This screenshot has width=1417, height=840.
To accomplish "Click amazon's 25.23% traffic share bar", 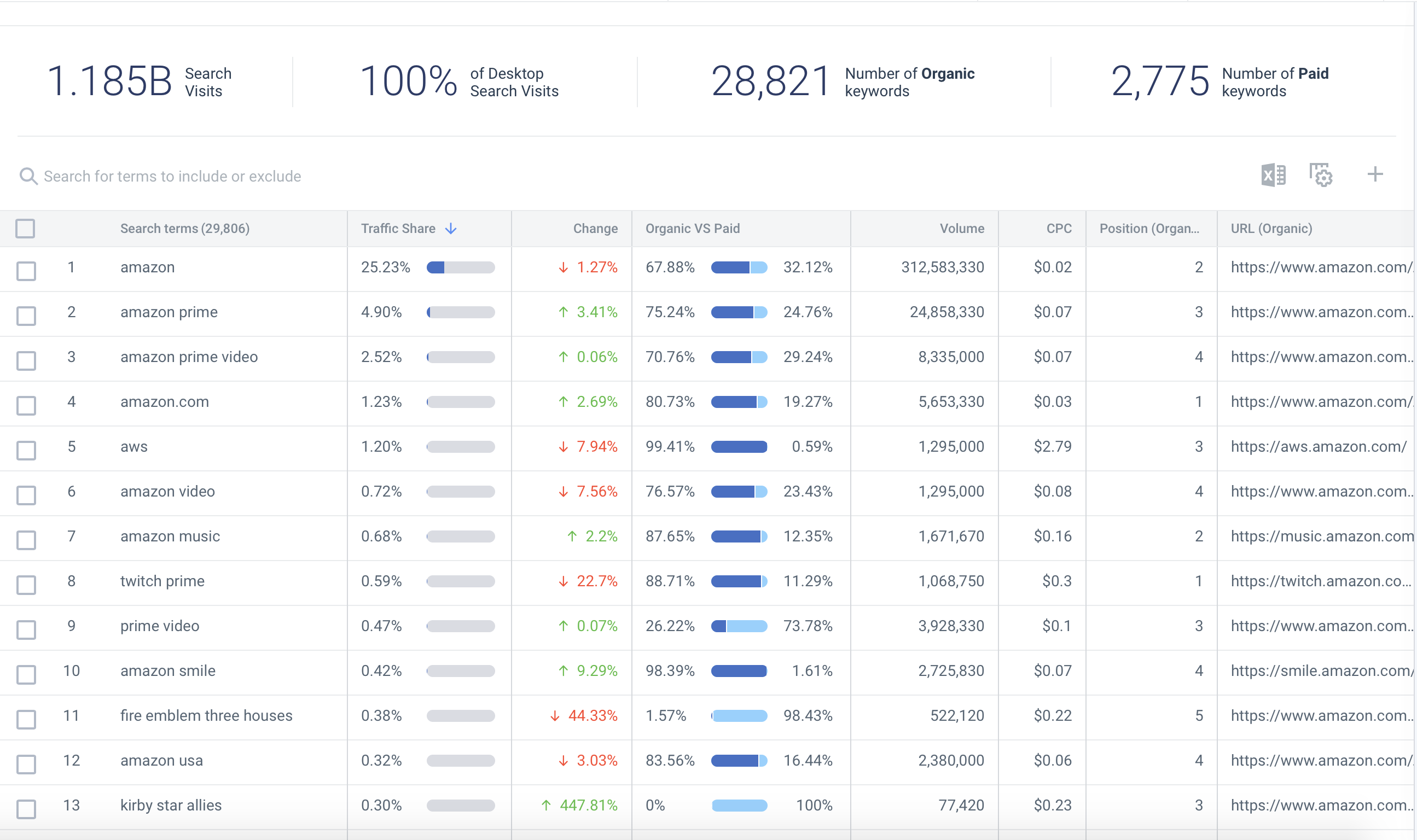I will pyautogui.click(x=461, y=267).
